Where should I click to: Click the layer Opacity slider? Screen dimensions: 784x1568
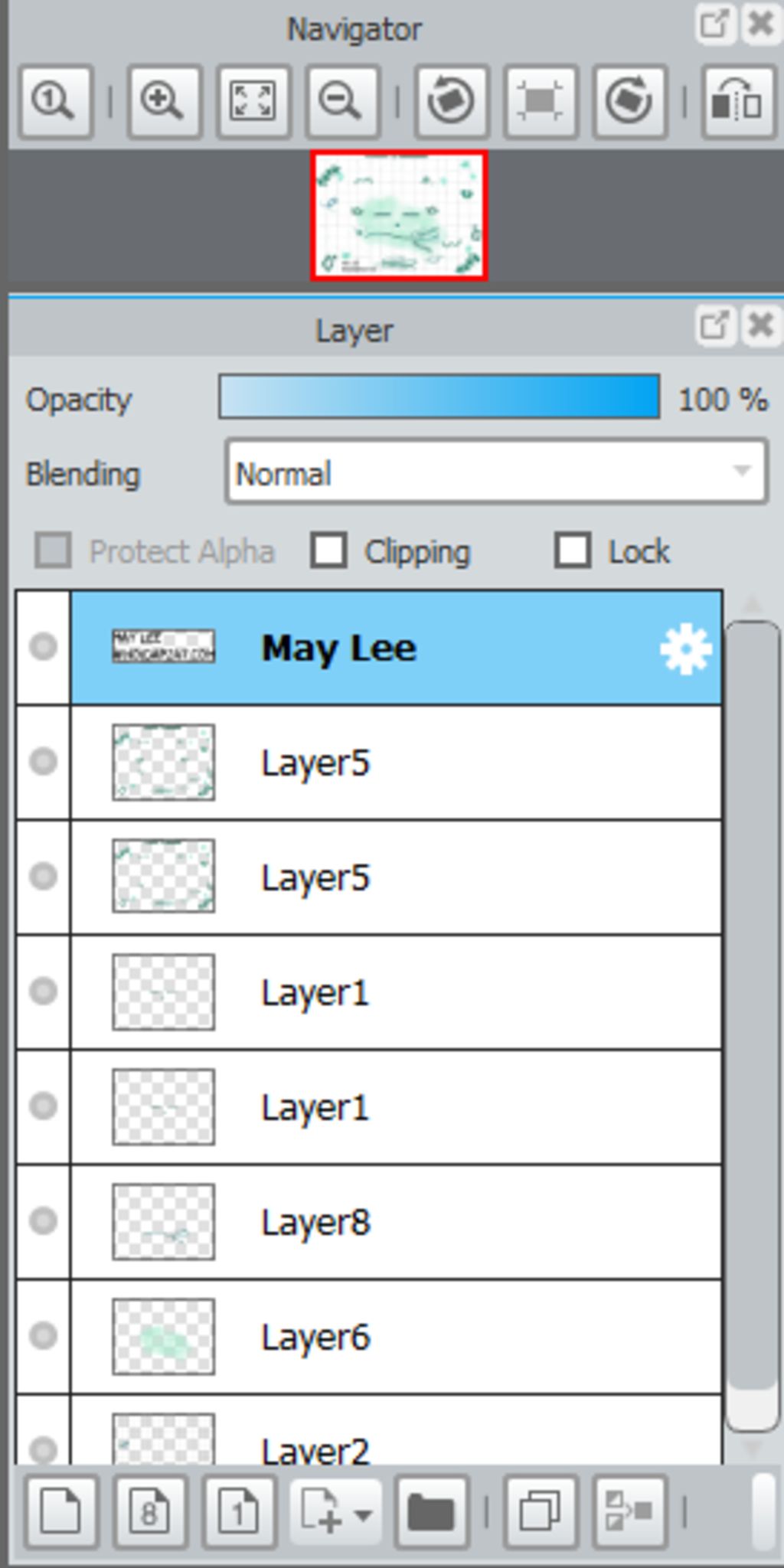tap(439, 397)
